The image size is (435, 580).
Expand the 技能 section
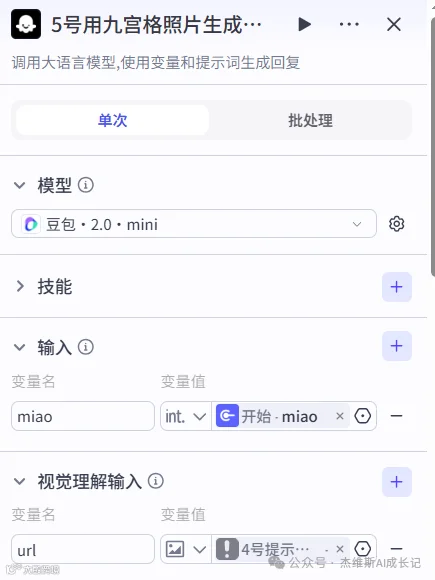pyautogui.click(x=20, y=286)
